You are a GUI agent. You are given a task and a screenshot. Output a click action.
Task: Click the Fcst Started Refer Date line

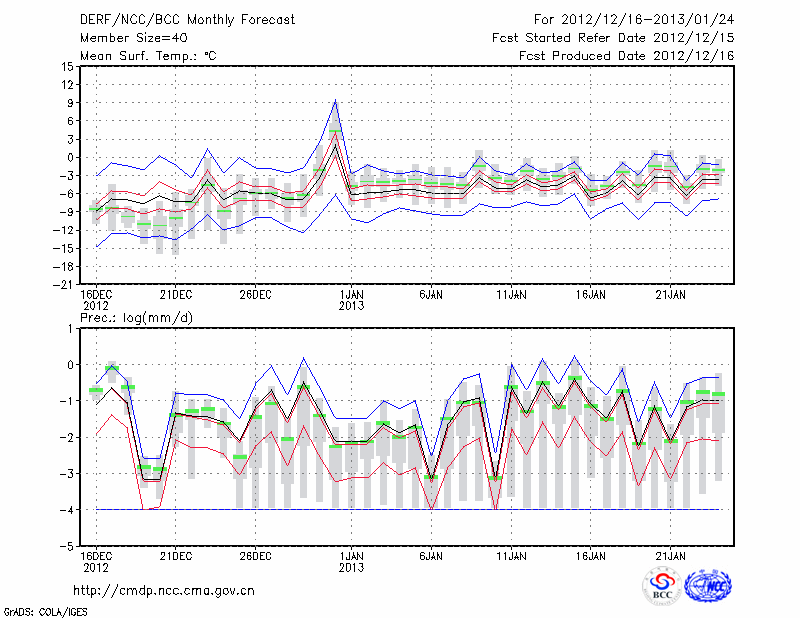click(x=613, y=37)
